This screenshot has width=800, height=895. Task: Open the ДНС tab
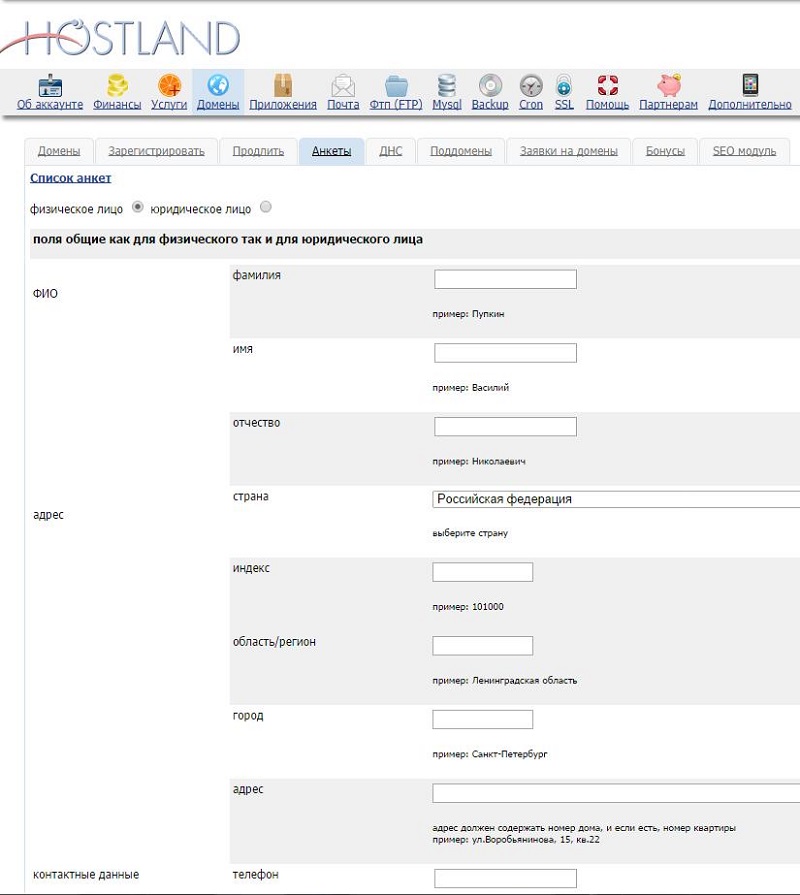click(391, 151)
